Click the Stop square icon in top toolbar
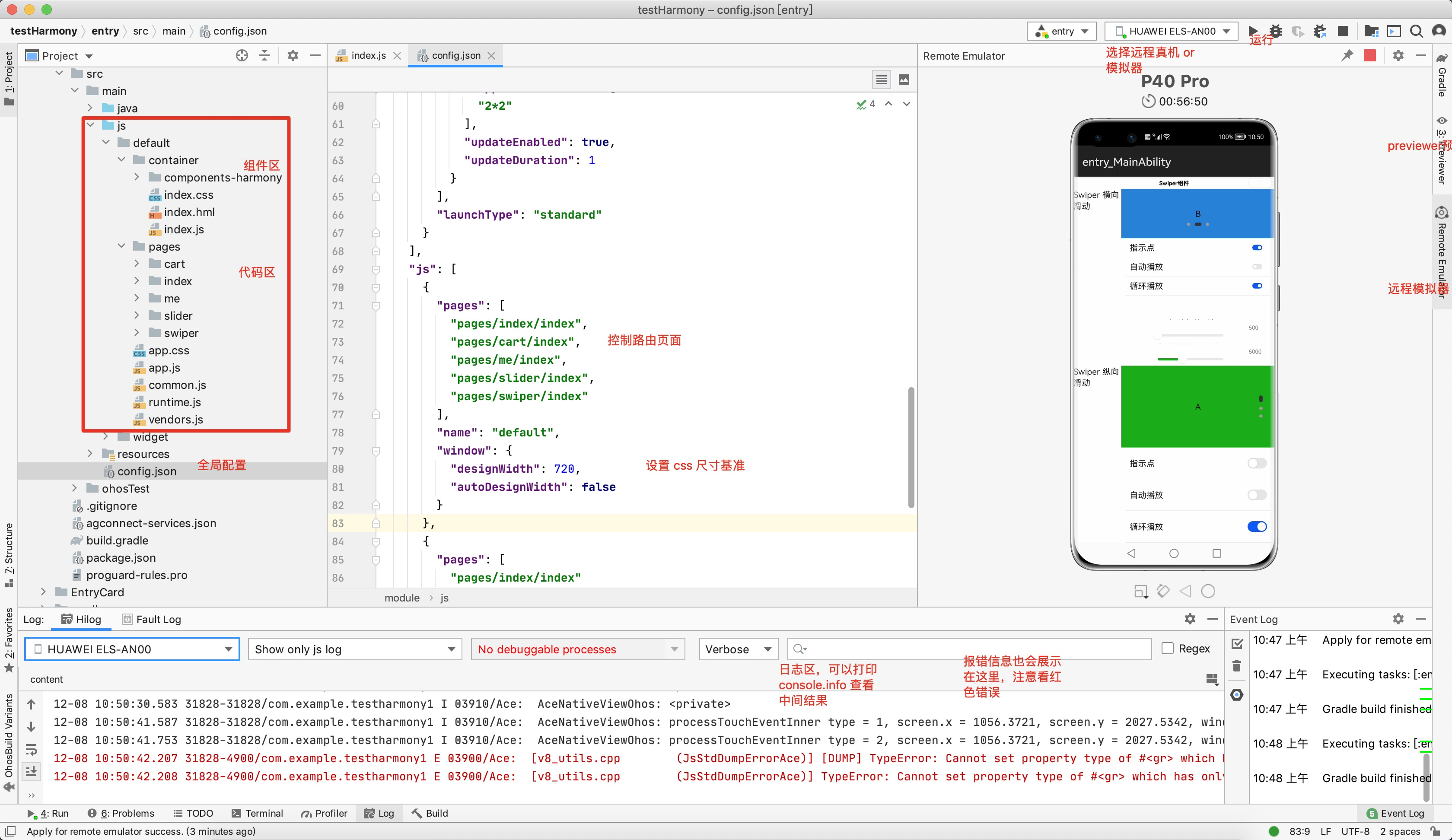 (1343, 31)
